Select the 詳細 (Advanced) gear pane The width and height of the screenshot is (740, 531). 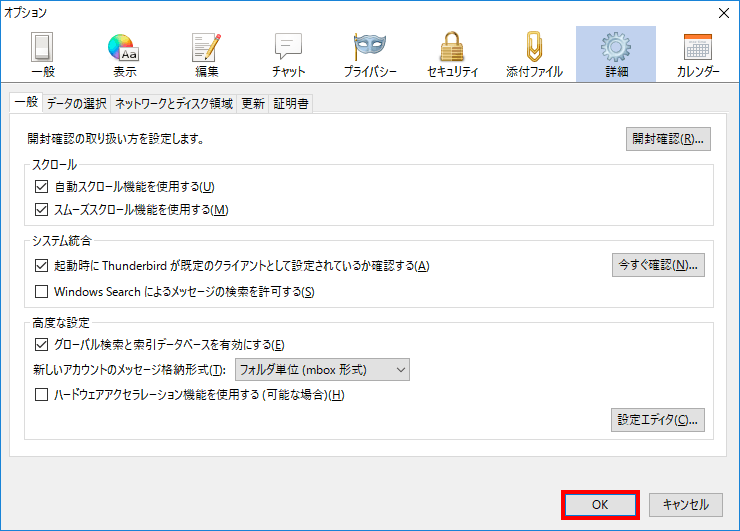coord(616,54)
